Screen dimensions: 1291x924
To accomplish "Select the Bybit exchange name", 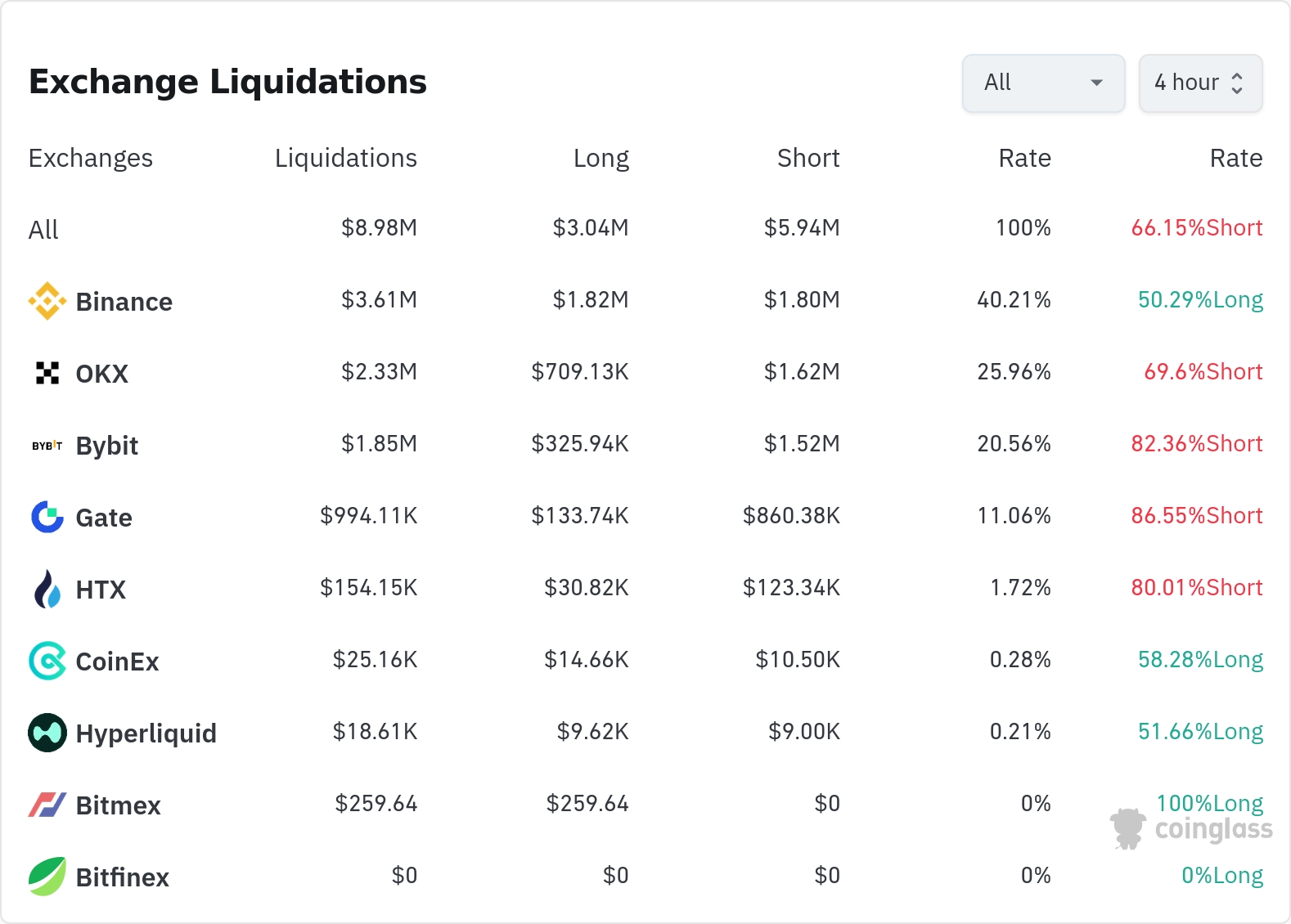I will tap(106, 446).
